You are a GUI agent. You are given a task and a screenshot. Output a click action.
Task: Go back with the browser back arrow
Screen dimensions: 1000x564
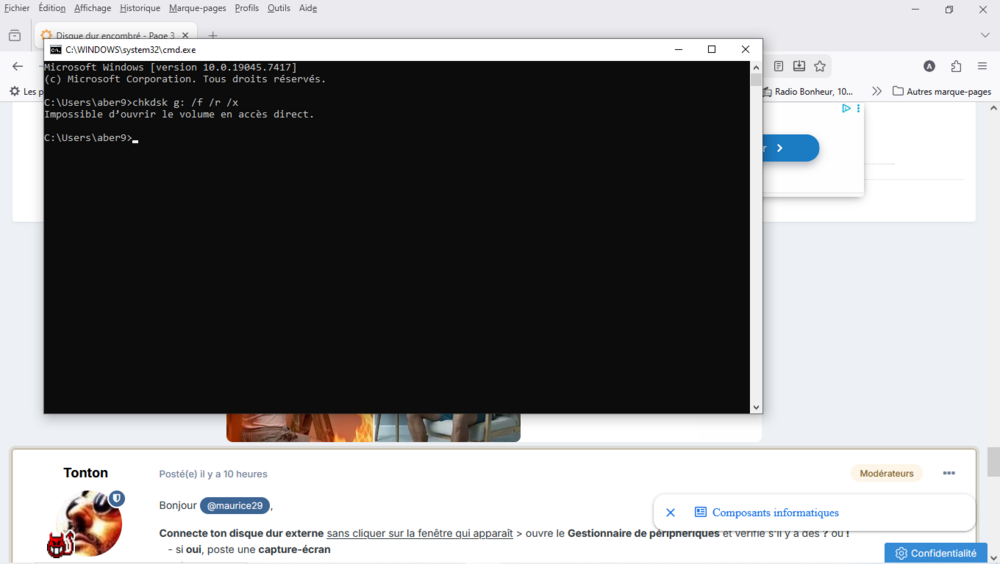(x=18, y=66)
